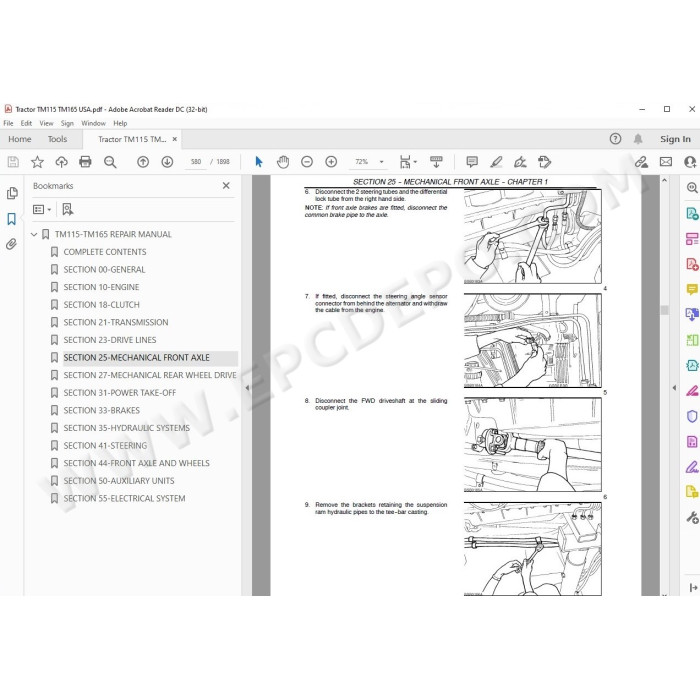Select SECTION 35-HYDRAULIC SYSTEMS bookmark
The width and height of the screenshot is (700, 700).
pos(126,428)
